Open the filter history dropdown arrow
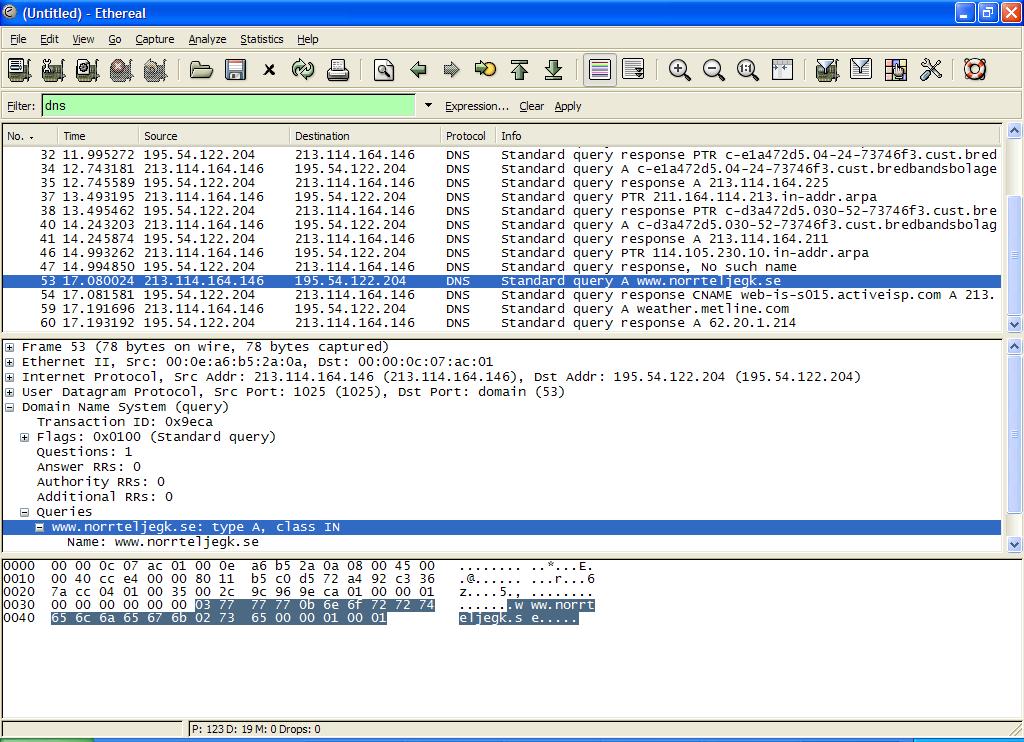 coord(428,105)
